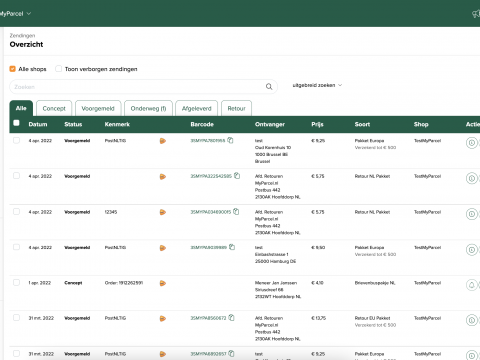Click action icon in Concept shipment row
The height and width of the screenshot is (360, 480).
coord(472,285)
